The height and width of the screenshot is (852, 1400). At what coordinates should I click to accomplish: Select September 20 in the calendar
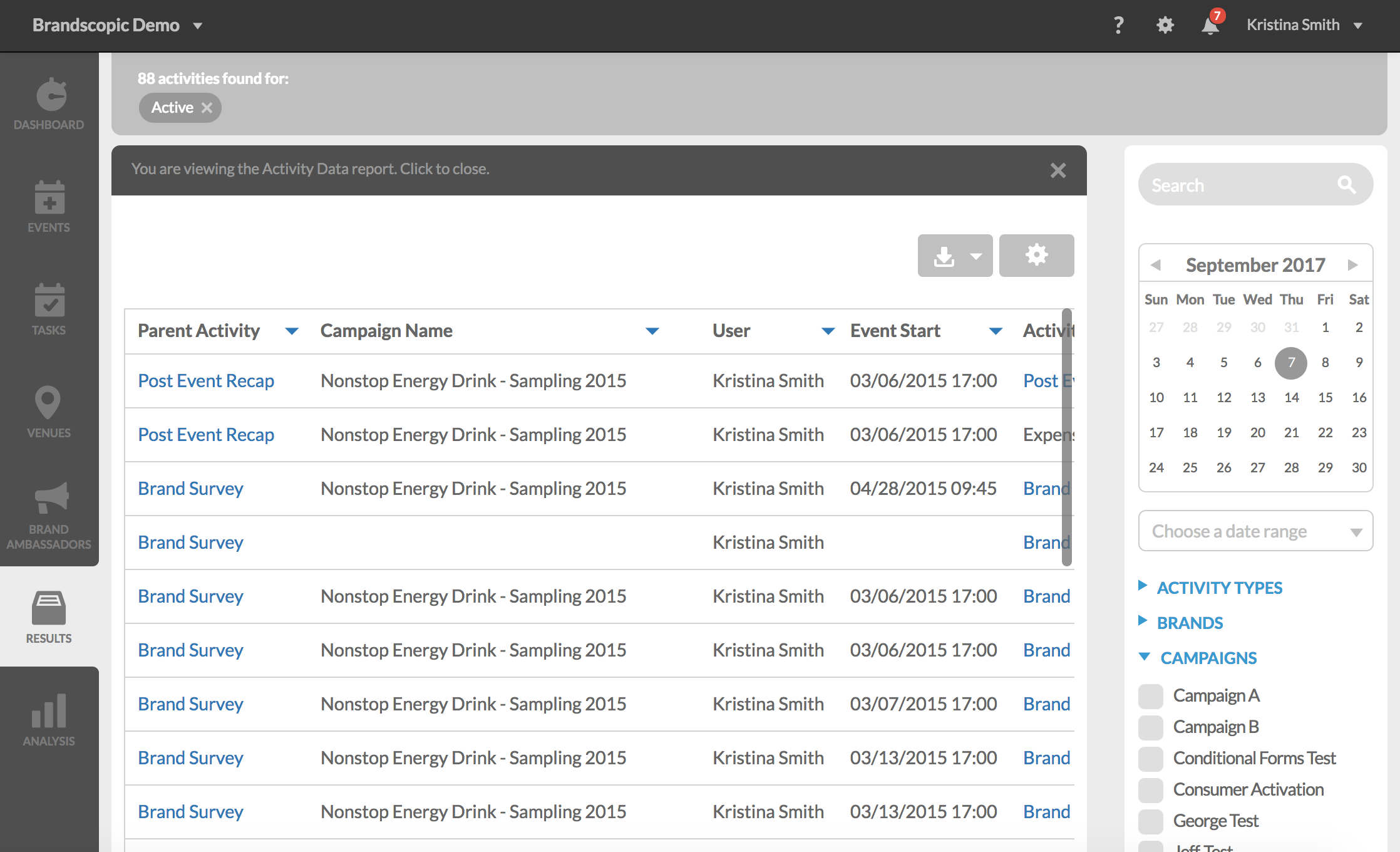point(1257,433)
